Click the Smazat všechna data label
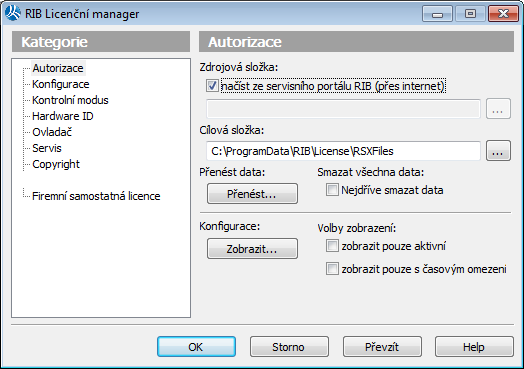 (x=371, y=172)
